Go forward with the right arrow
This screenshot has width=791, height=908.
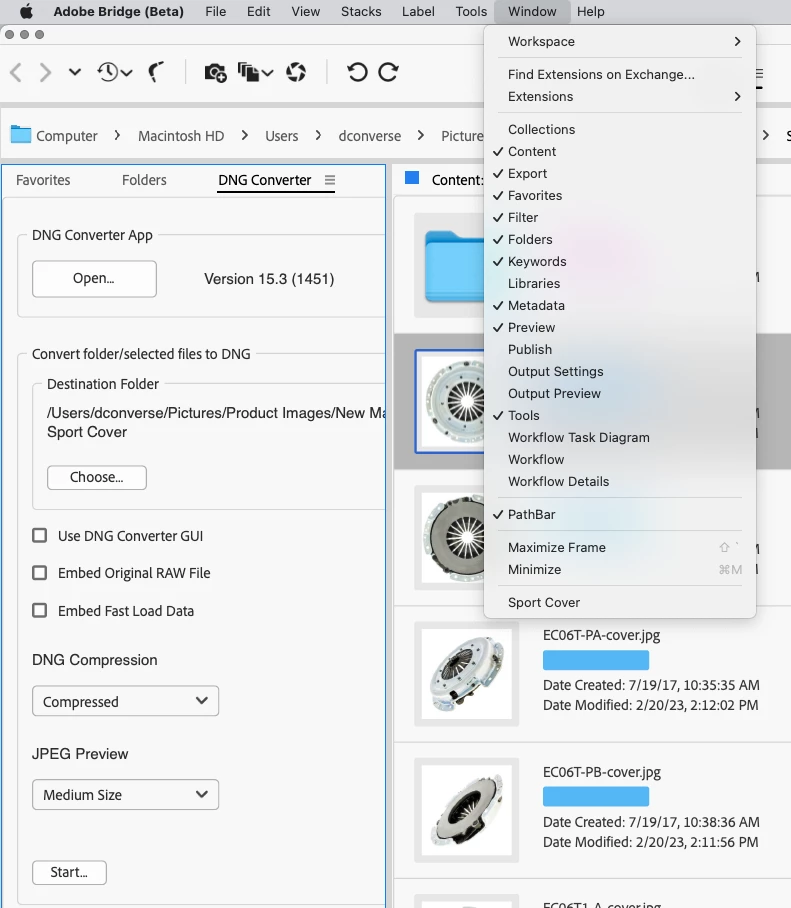tap(45, 72)
